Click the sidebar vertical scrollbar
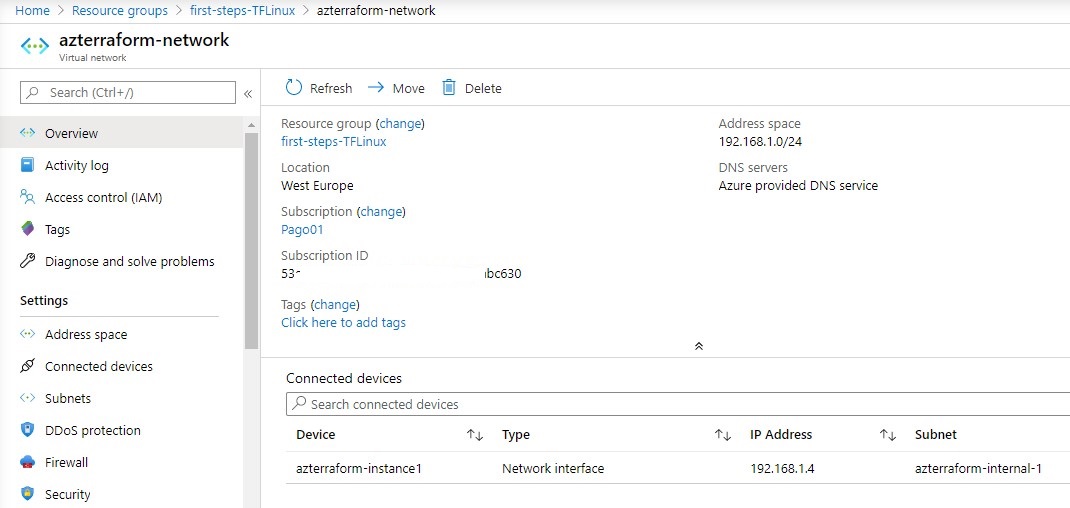1070x508 pixels. 251,240
